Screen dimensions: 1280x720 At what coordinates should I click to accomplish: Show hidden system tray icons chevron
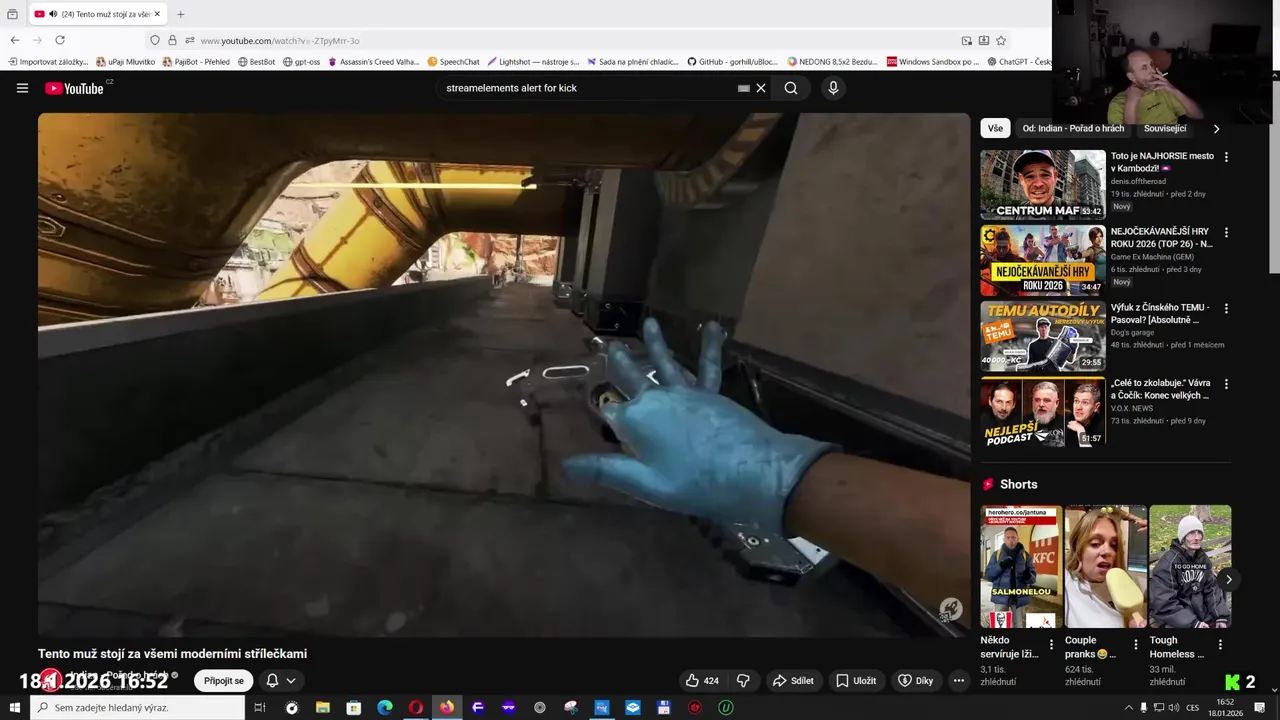[1129, 708]
